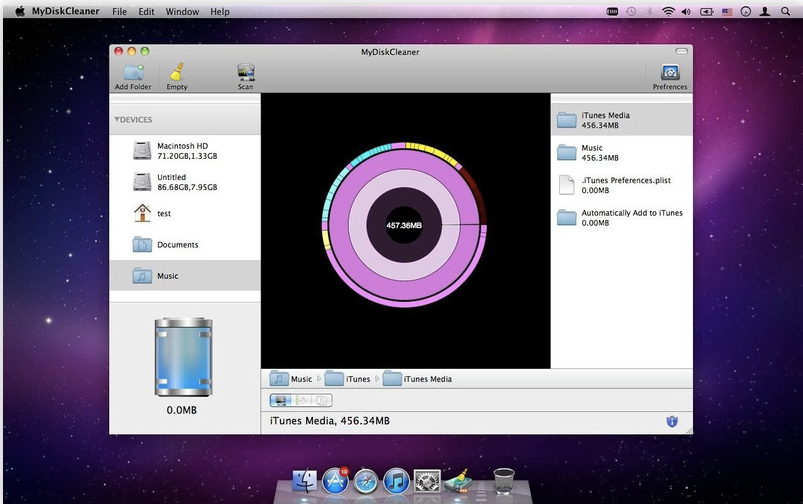Viewport: 803px width, 504px height.
Task: Click the status text iTunes Media, 456.34MB
Action: coord(330,421)
